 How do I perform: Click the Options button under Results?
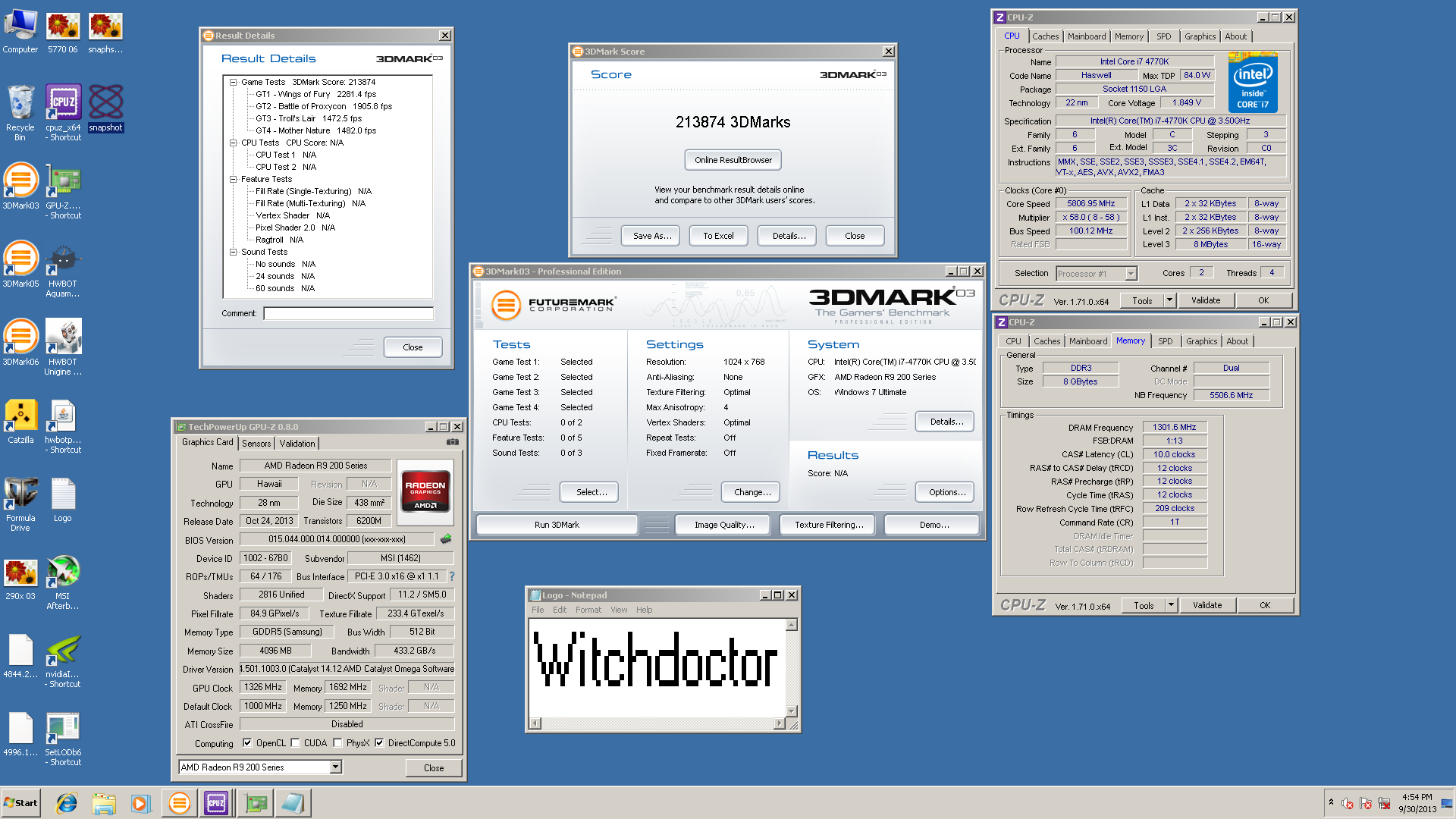[x=946, y=492]
